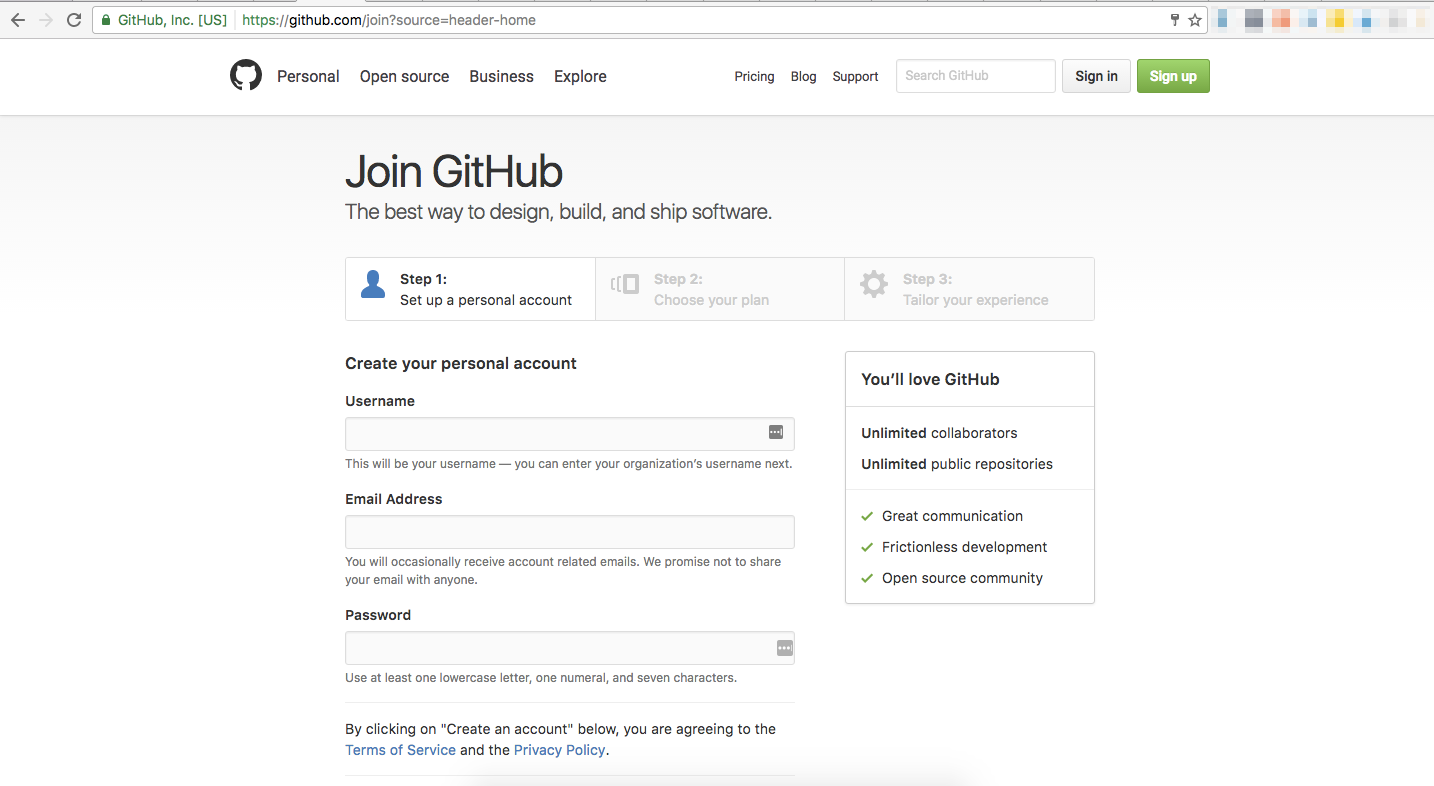Open the Open source menu item
Image resolution: width=1434 pixels, height=786 pixels.
pyautogui.click(x=404, y=76)
